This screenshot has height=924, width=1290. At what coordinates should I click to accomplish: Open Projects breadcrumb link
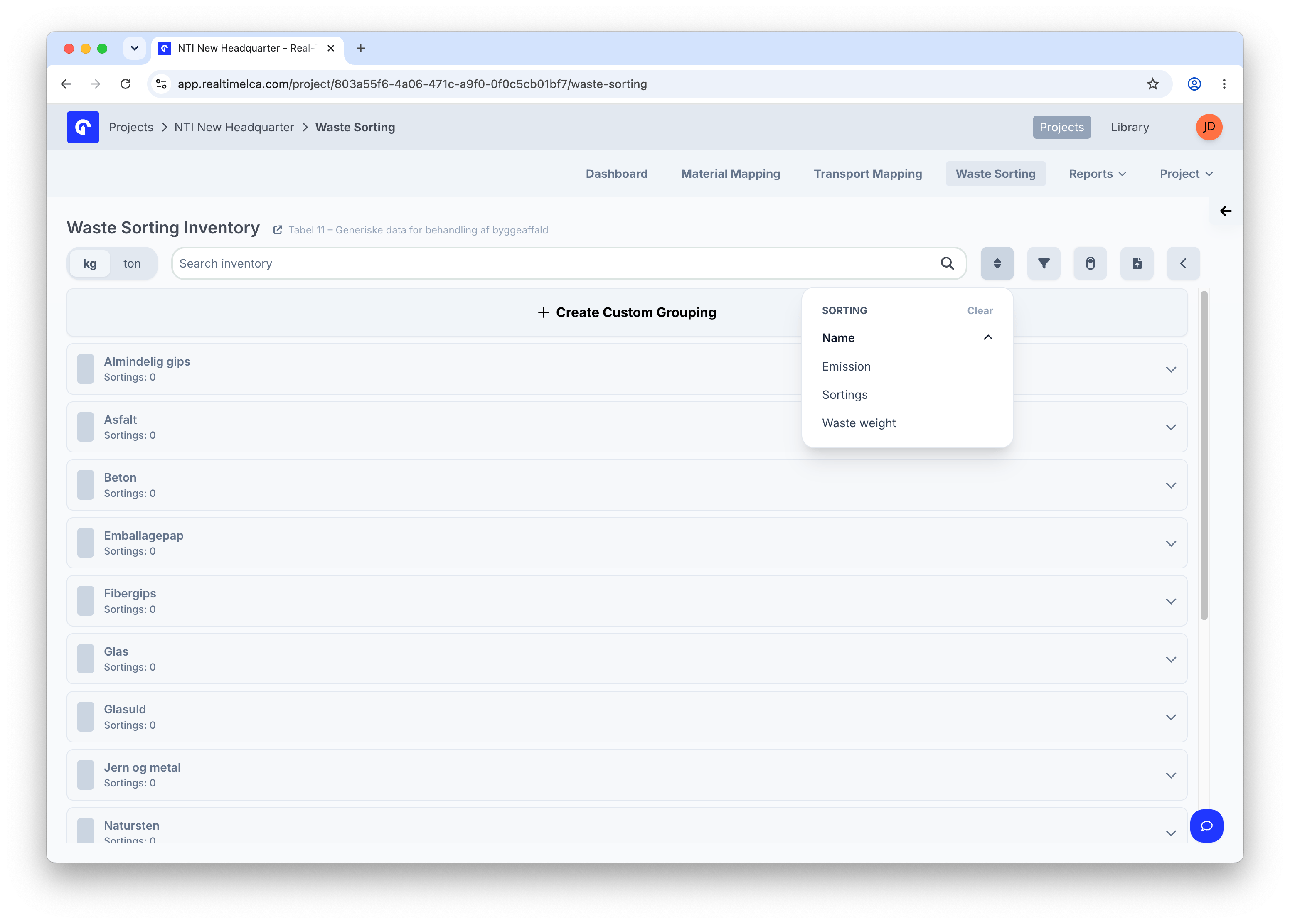tap(131, 127)
